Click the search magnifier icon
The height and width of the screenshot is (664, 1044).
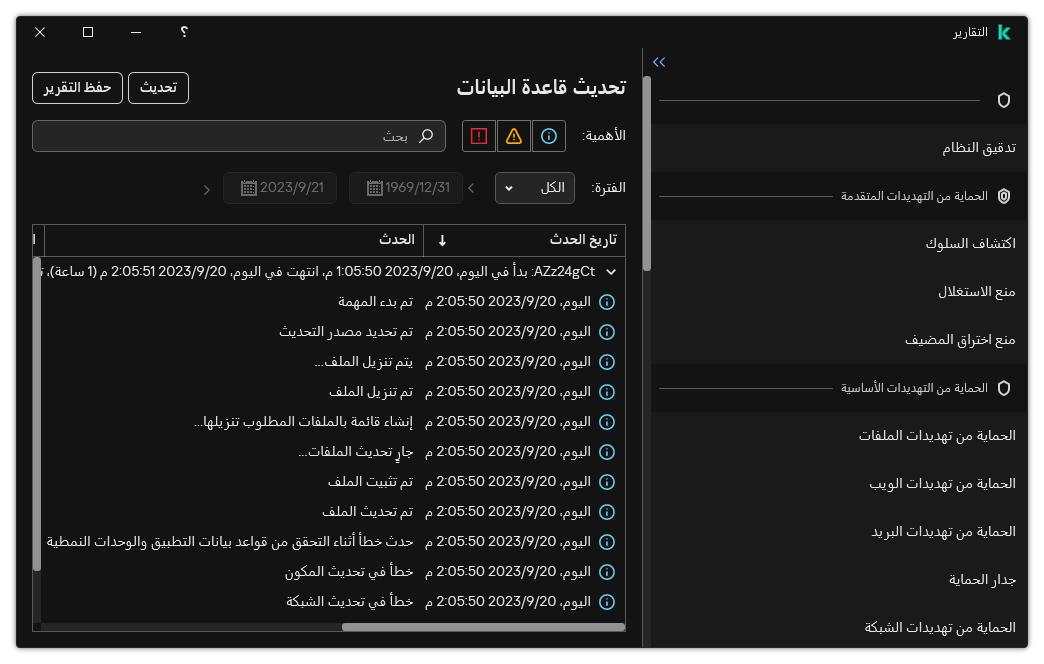click(x=427, y=136)
